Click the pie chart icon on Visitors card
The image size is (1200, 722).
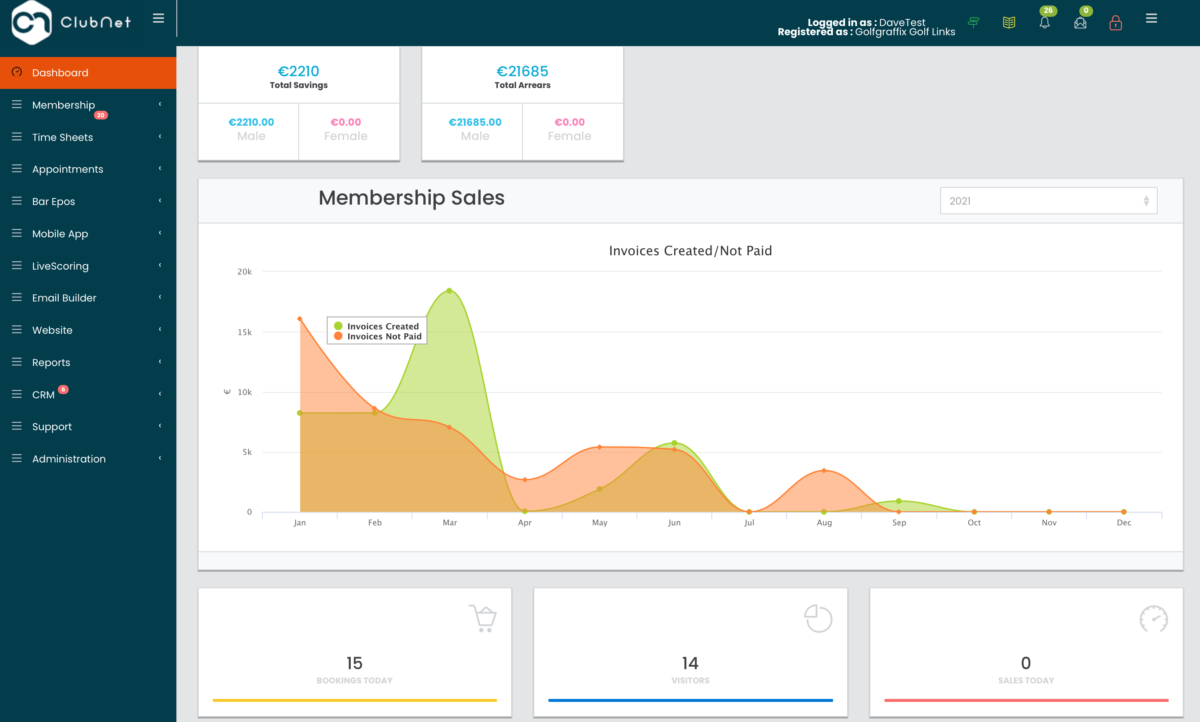[818, 618]
